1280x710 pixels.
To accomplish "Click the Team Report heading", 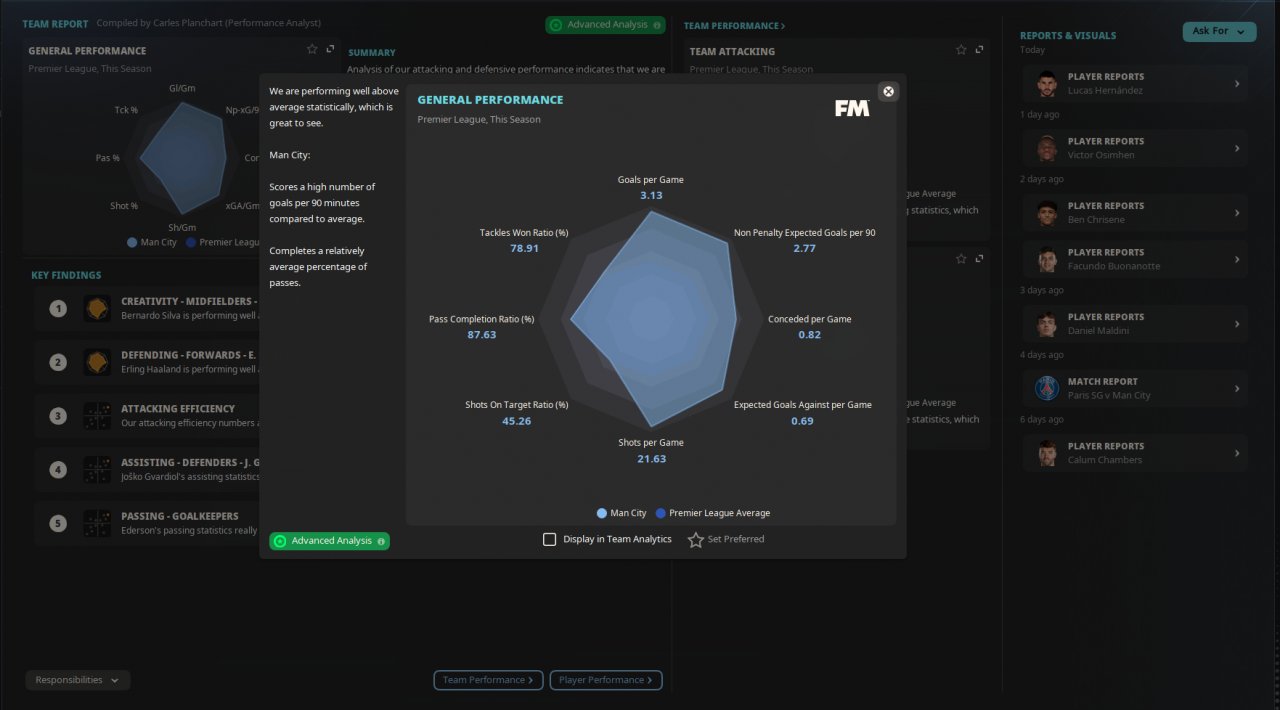I will pyautogui.click(x=55, y=23).
